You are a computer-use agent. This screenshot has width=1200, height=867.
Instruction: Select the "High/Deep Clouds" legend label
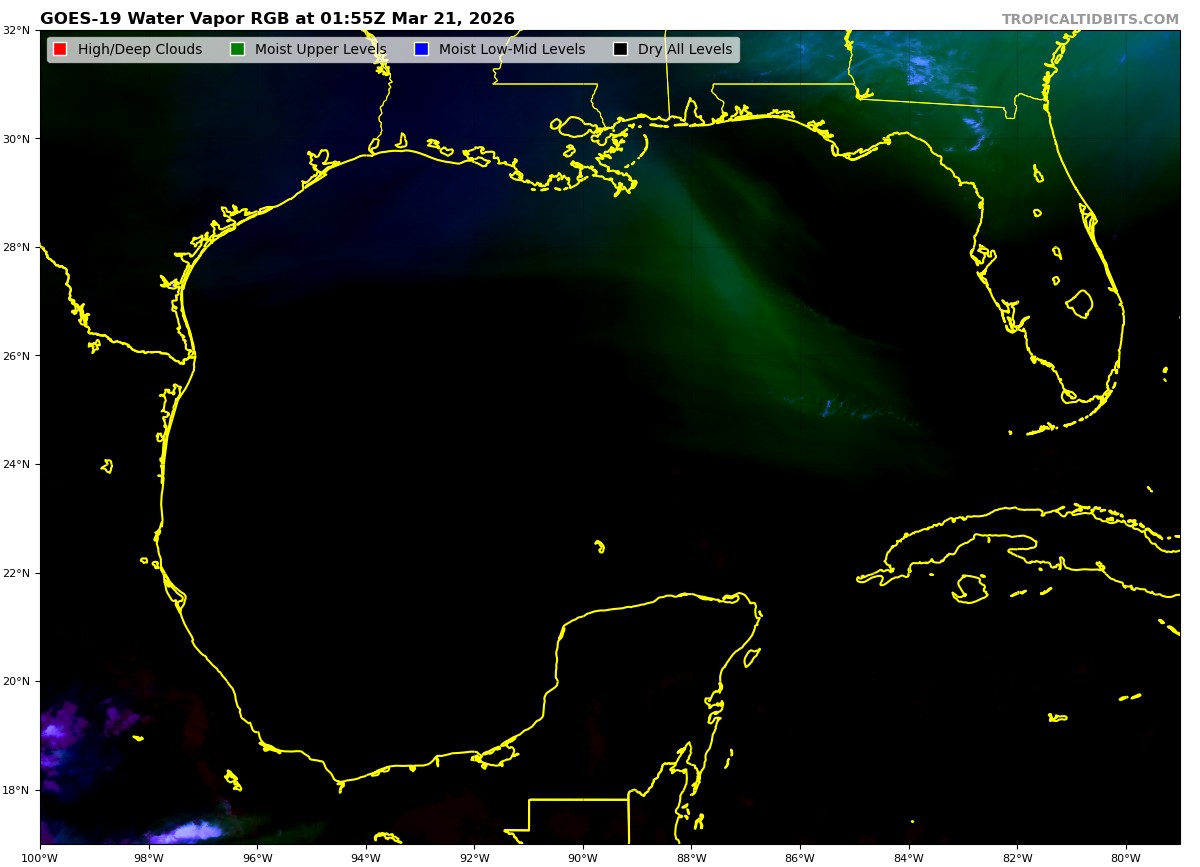(139, 49)
